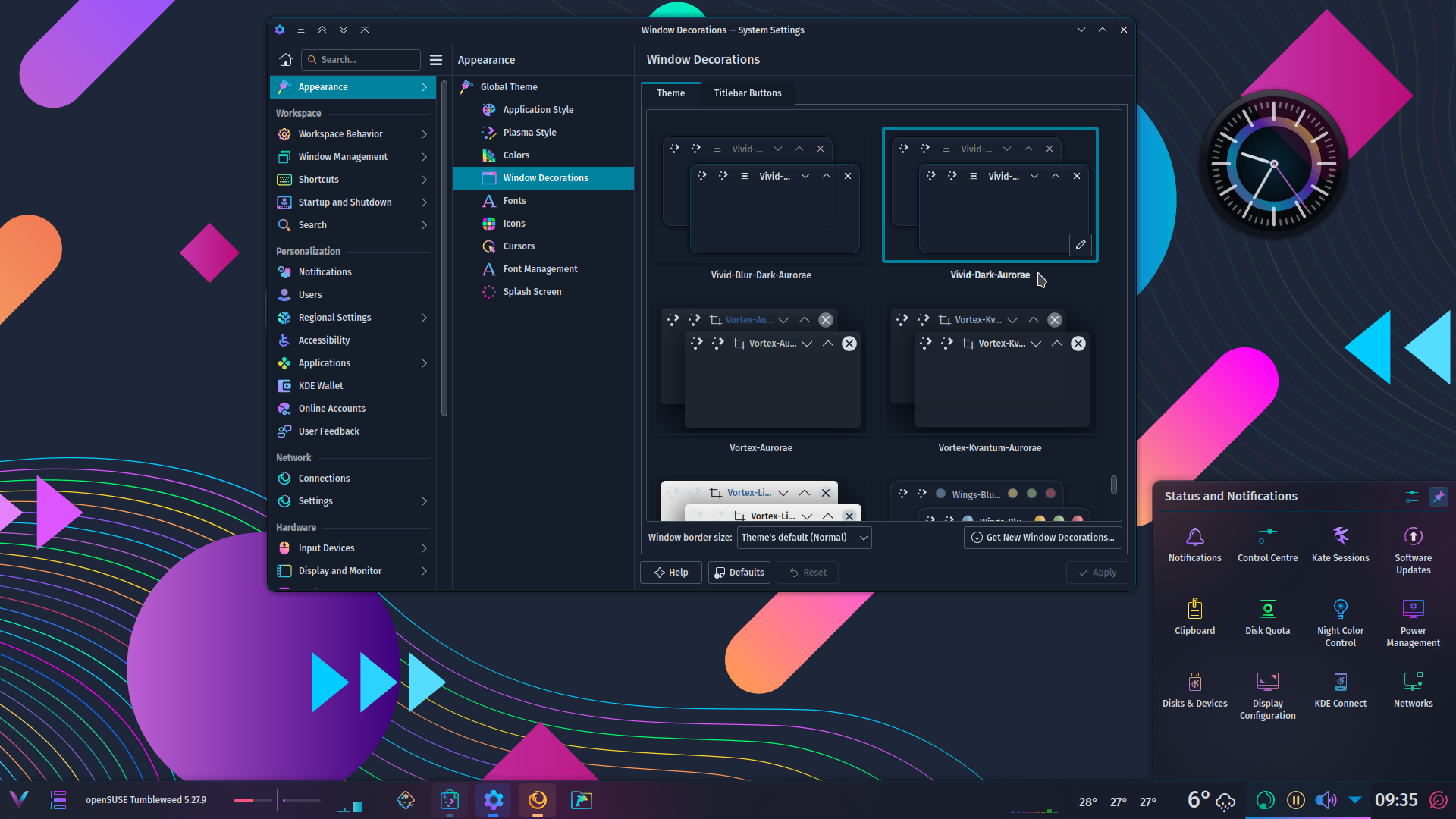Image resolution: width=1456 pixels, height=819 pixels.
Task: Expand the Appearance category
Action: 424,87
